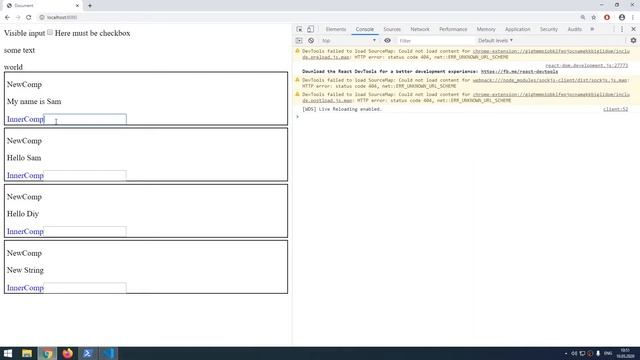Open Chrome's three-dot menu
Image resolution: width=640 pixels, height=360 pixels.
(633, 18)
